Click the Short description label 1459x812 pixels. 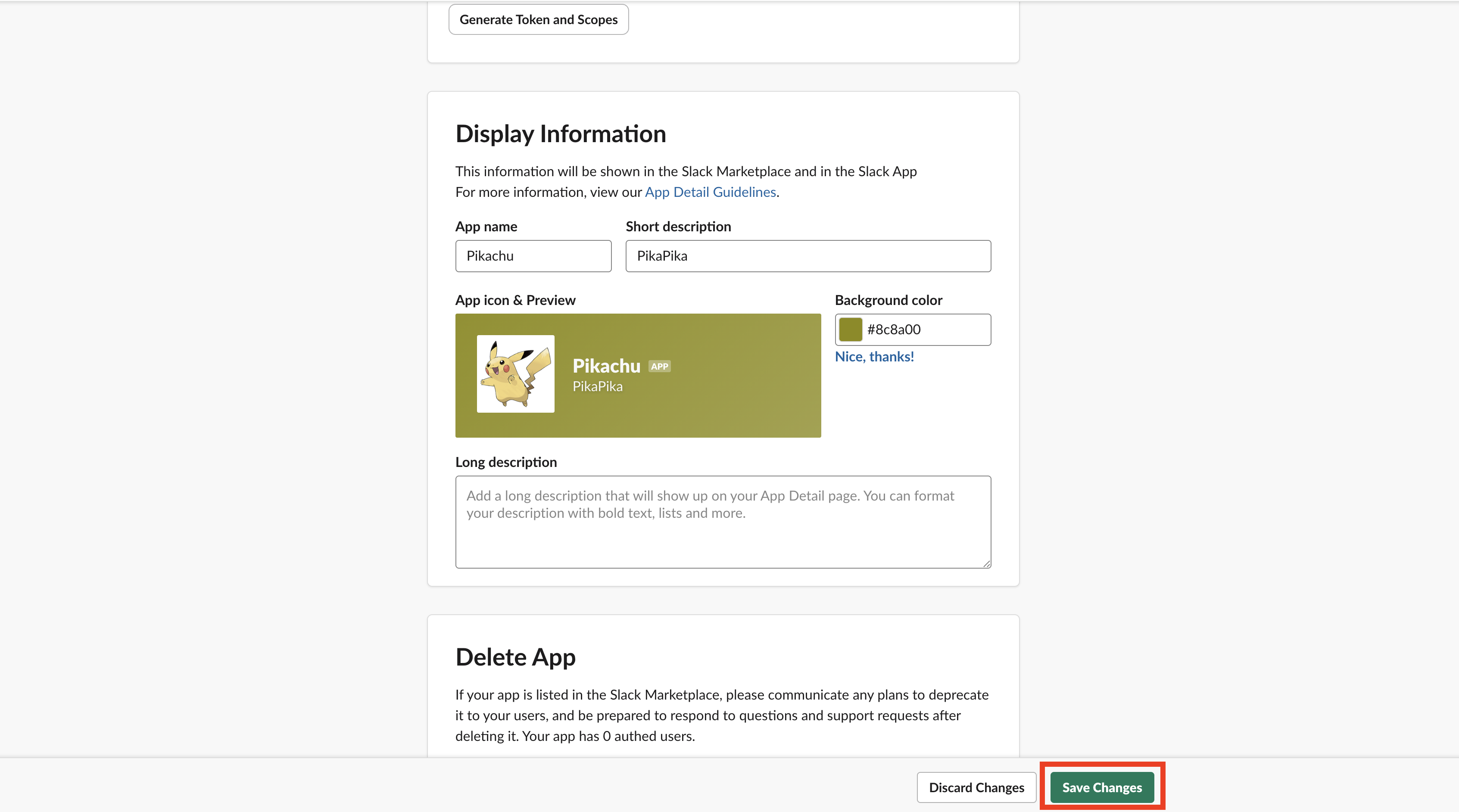(678, 227)
